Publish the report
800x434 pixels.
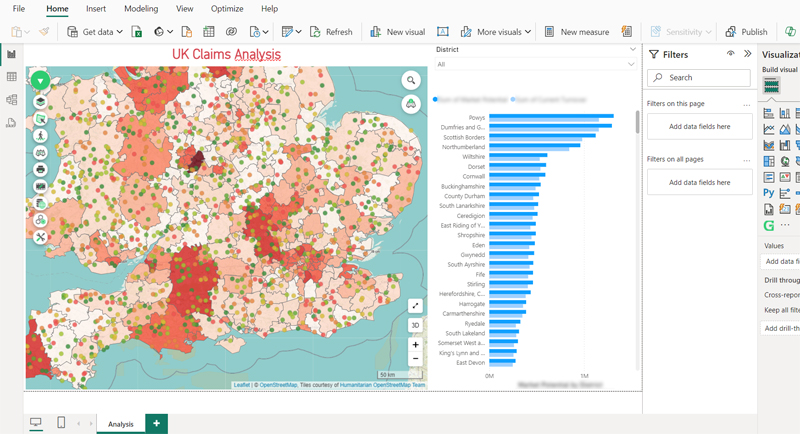pos(746,32)
